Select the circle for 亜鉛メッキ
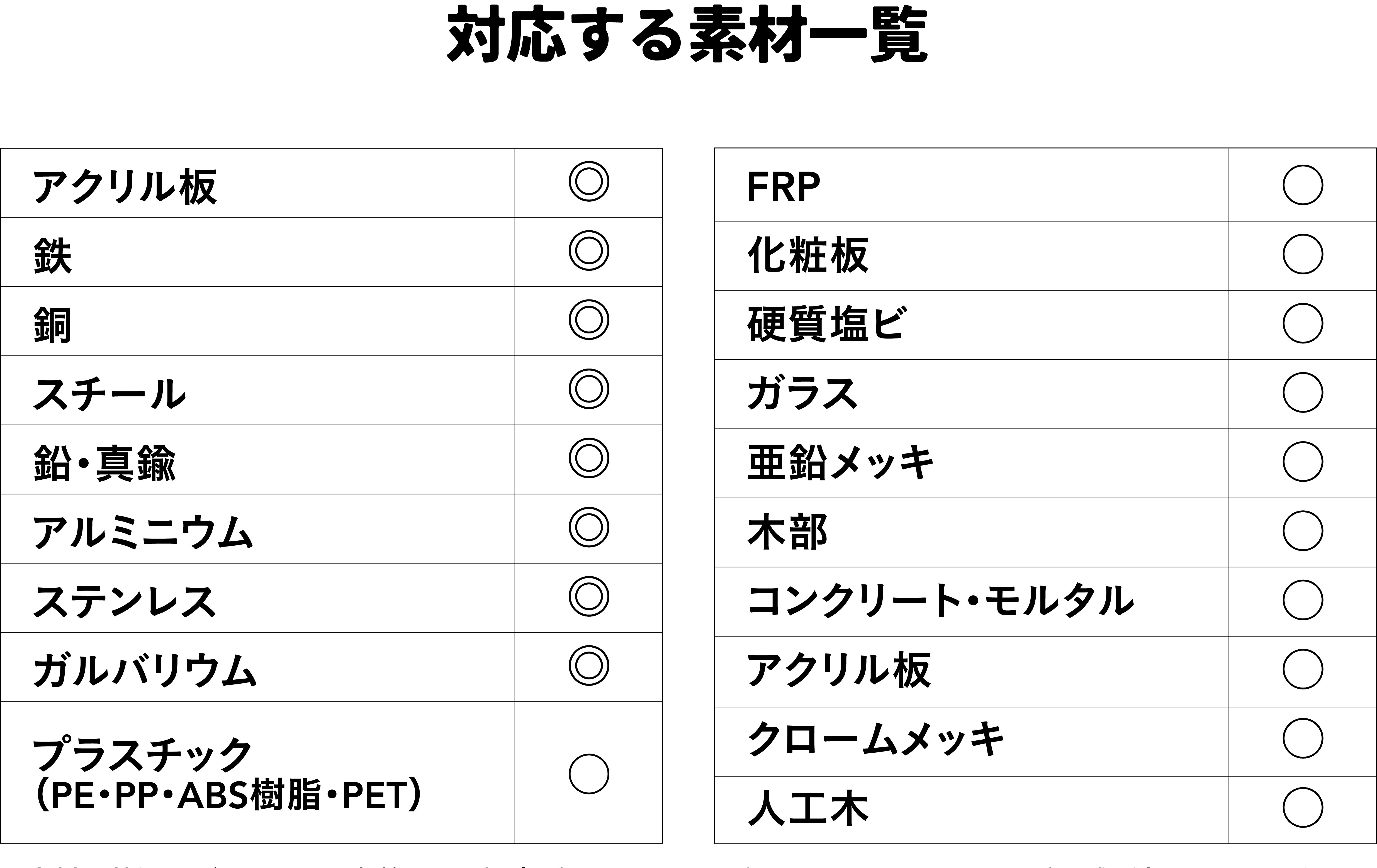This screenshot has width=1377, height=868. (1303, 462)
